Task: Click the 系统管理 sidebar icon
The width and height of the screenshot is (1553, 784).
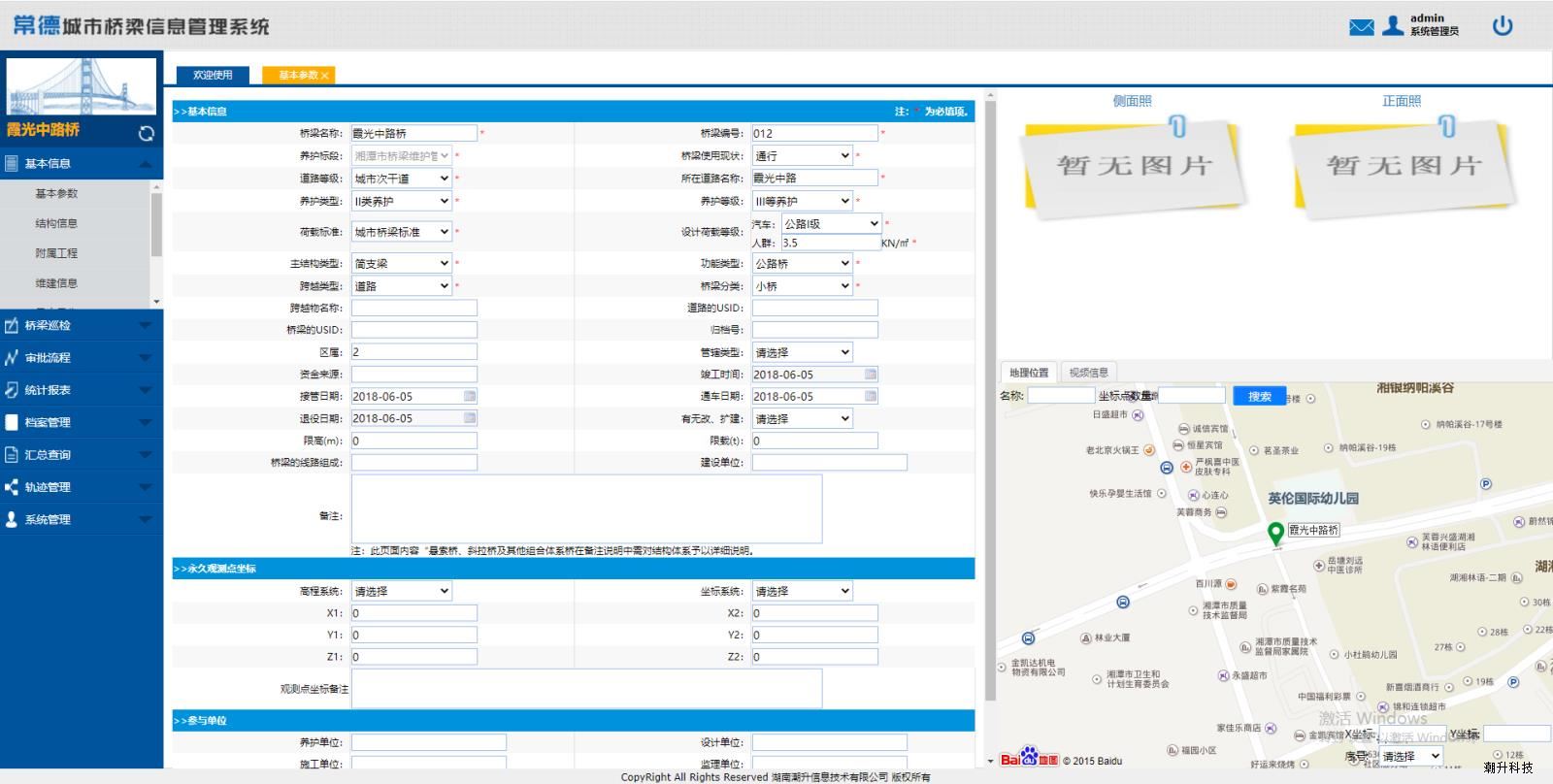Action: pyautogui.click(x=12, y=519)
